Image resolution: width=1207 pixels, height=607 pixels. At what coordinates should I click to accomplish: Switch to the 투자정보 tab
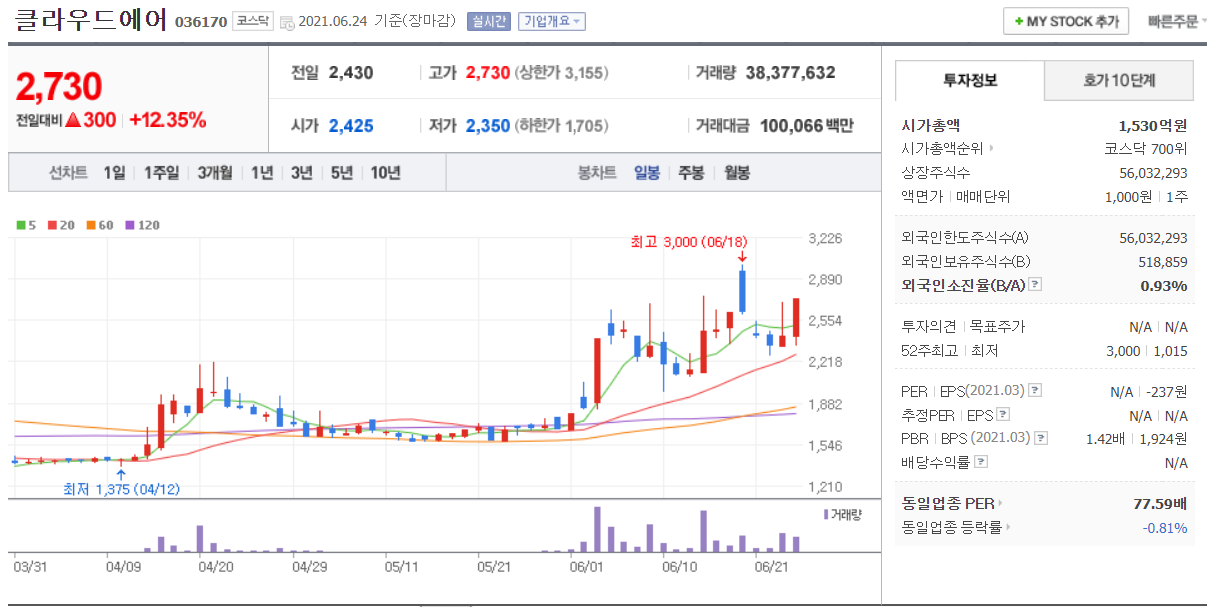click(970, 80)
